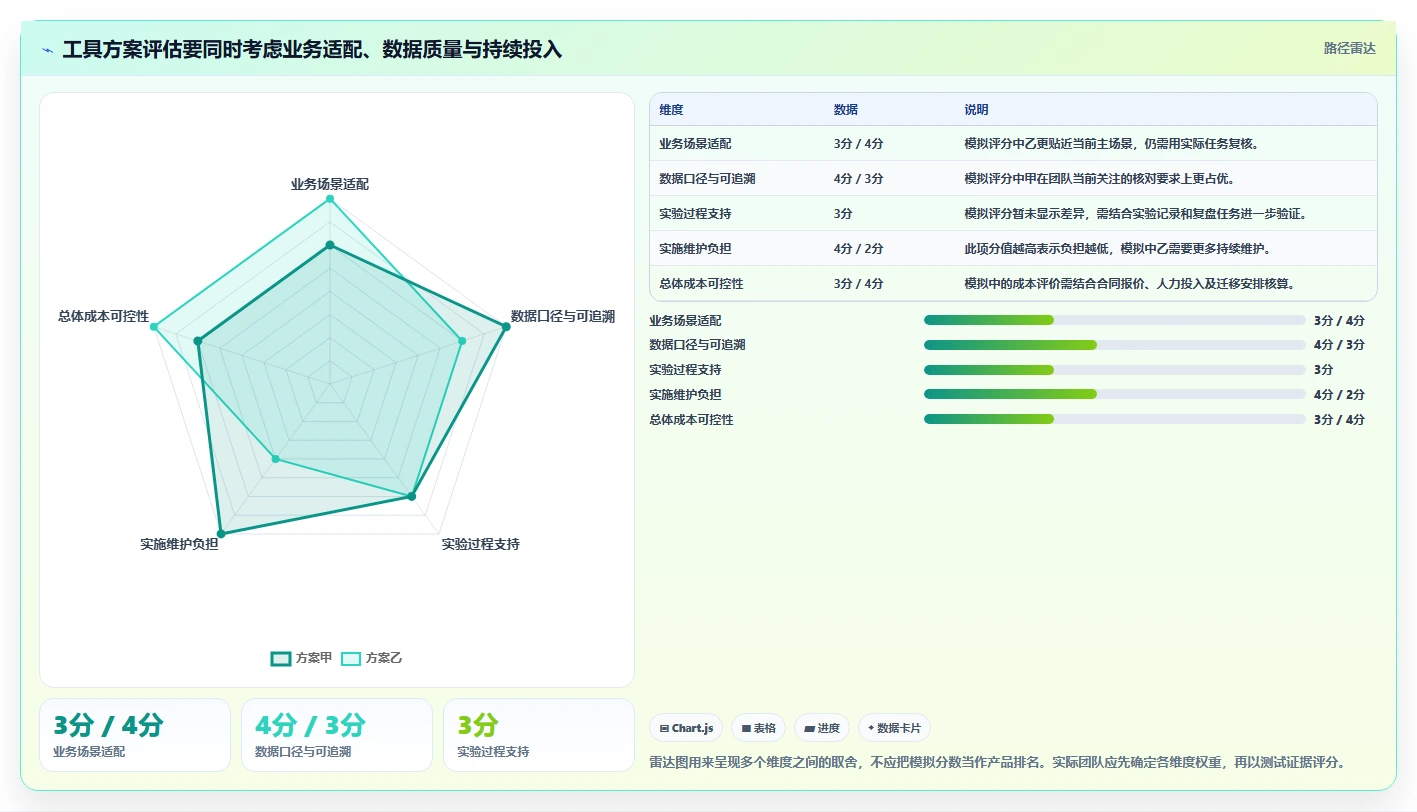Click the radar axis label 业务场景适配

click(330, 185)
